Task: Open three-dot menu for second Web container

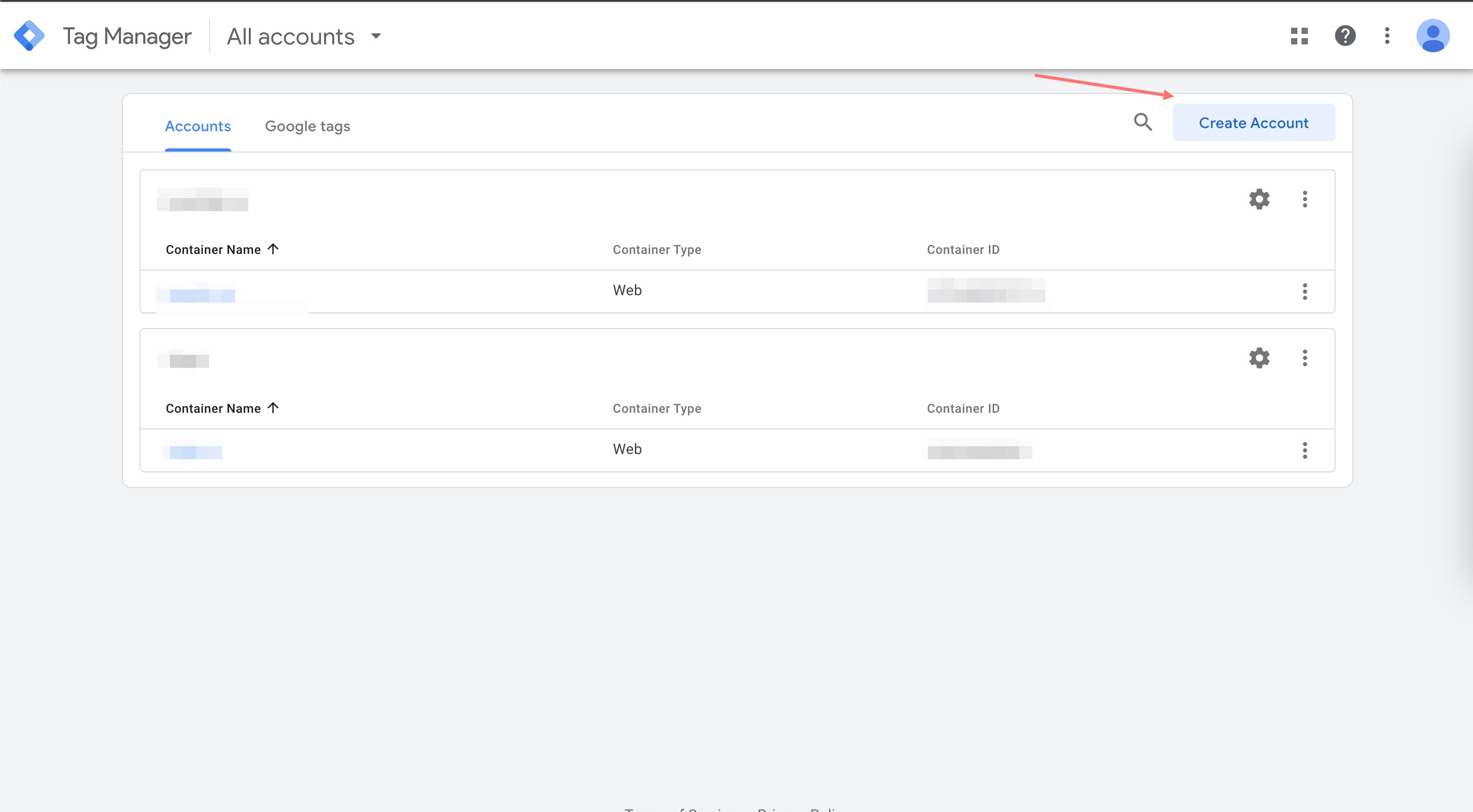Action: 1305,450
